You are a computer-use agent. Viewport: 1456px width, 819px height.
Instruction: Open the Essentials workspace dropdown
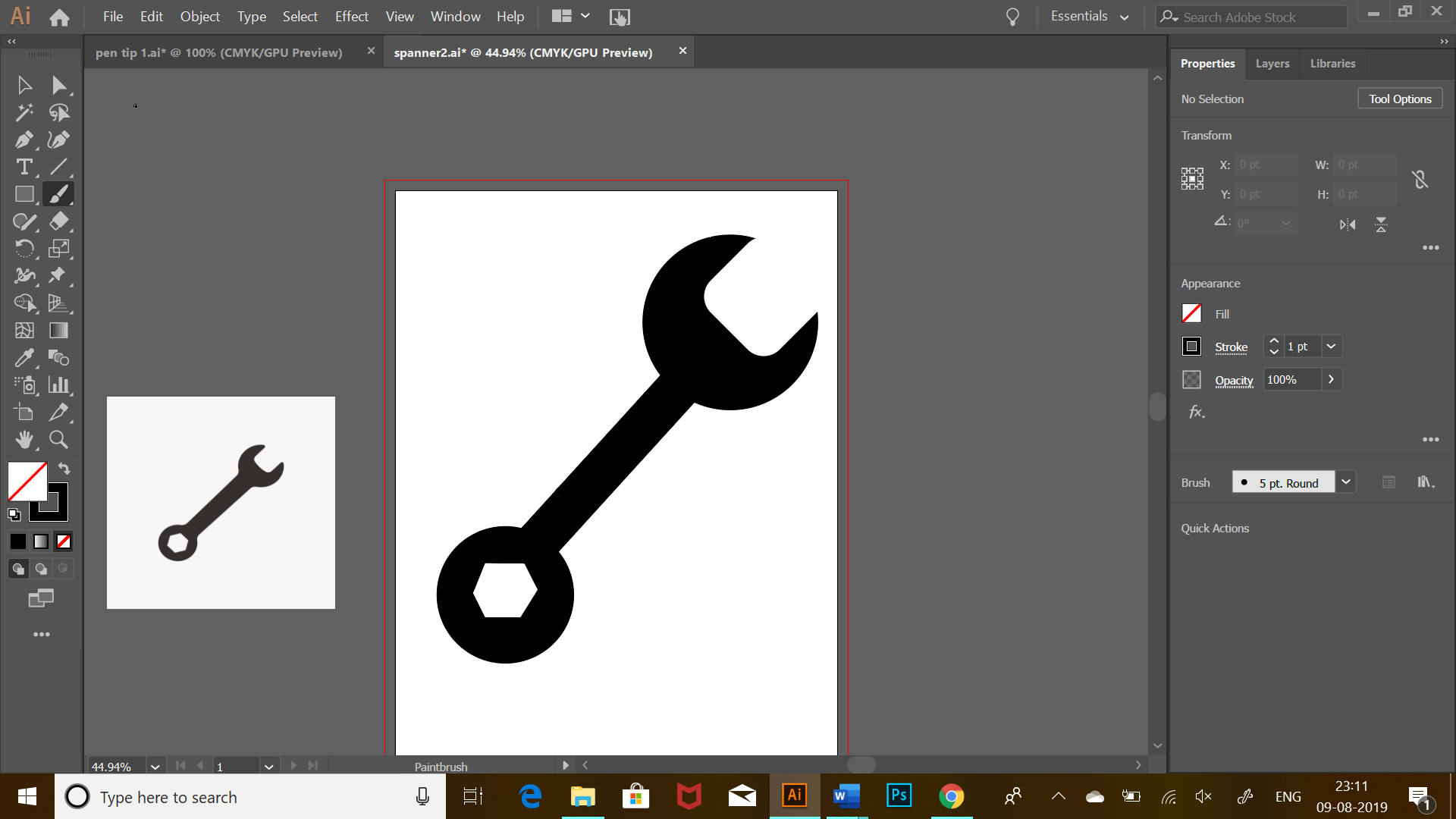click(x=1090, y=17)
